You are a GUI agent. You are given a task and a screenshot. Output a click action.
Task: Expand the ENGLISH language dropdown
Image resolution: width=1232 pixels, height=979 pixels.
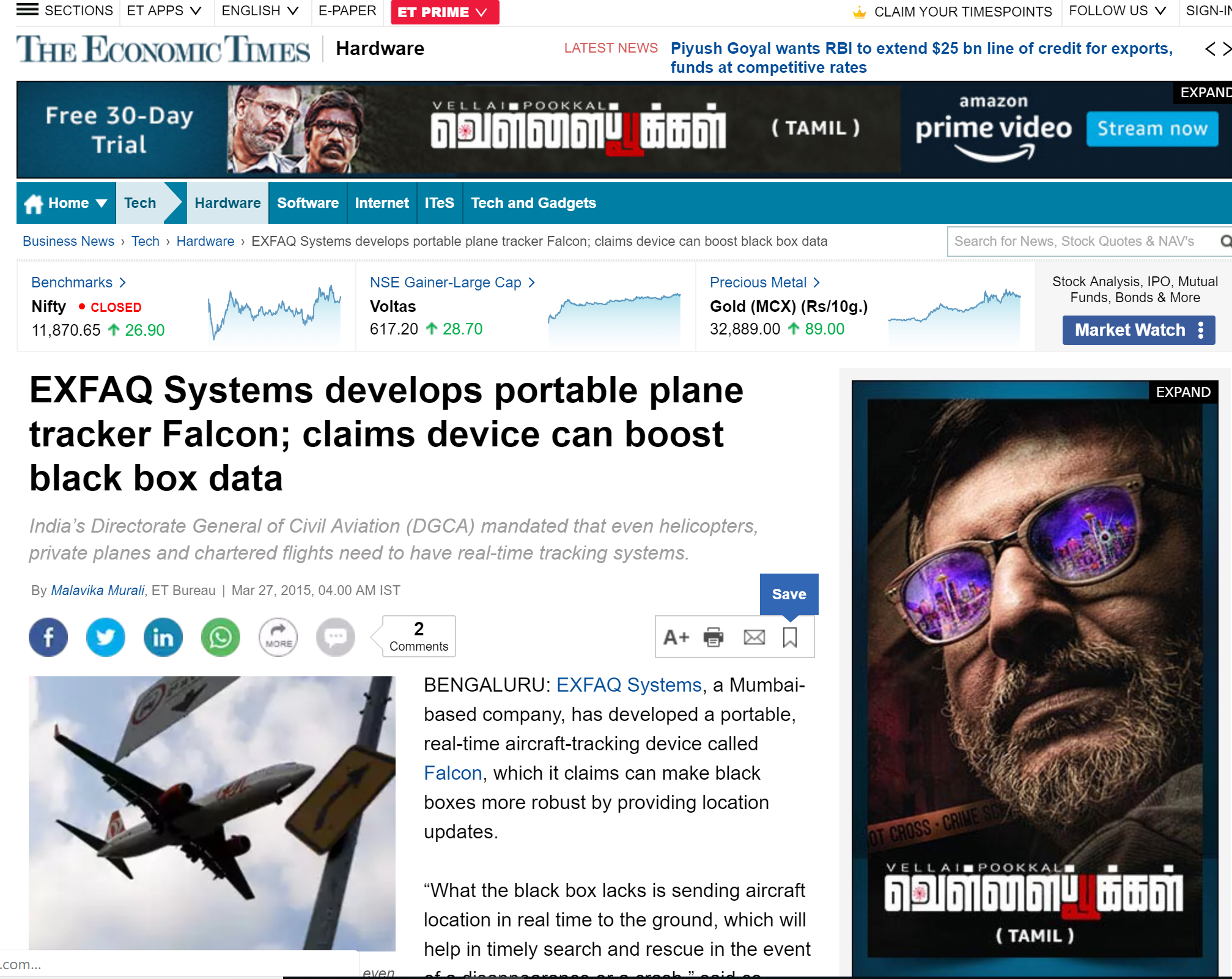[260, 11]
